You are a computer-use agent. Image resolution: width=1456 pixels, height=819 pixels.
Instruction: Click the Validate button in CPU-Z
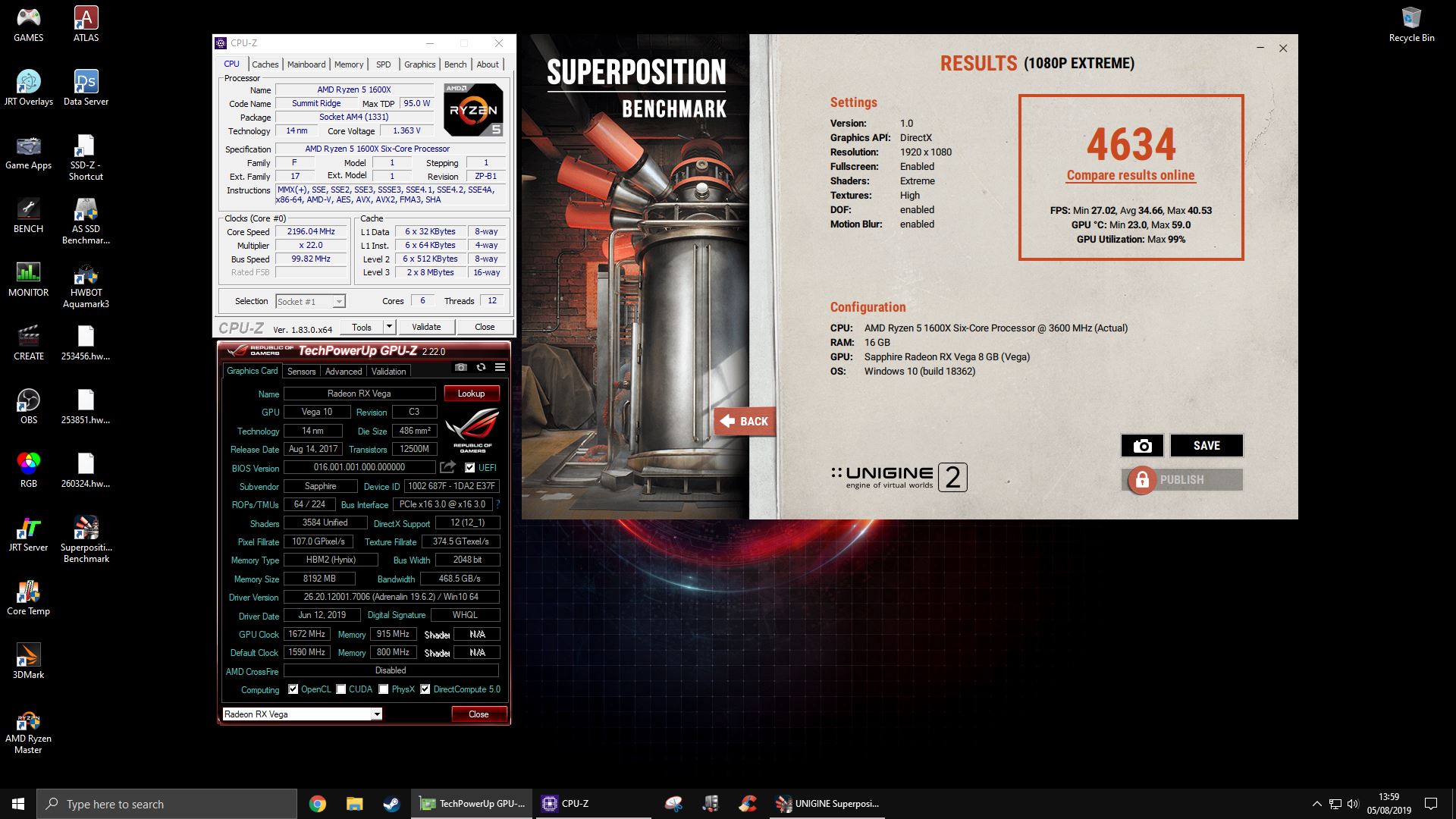(426, 327)
